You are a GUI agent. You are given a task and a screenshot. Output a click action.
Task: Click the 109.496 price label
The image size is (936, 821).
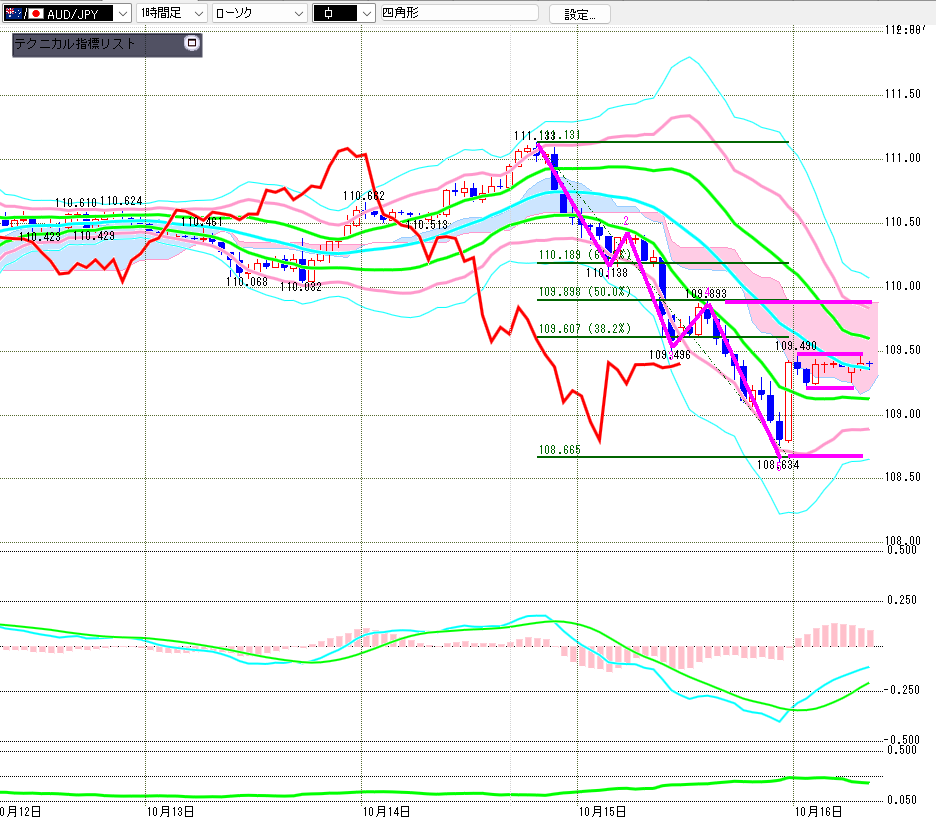pyautogui.click(x=670, y=355)
